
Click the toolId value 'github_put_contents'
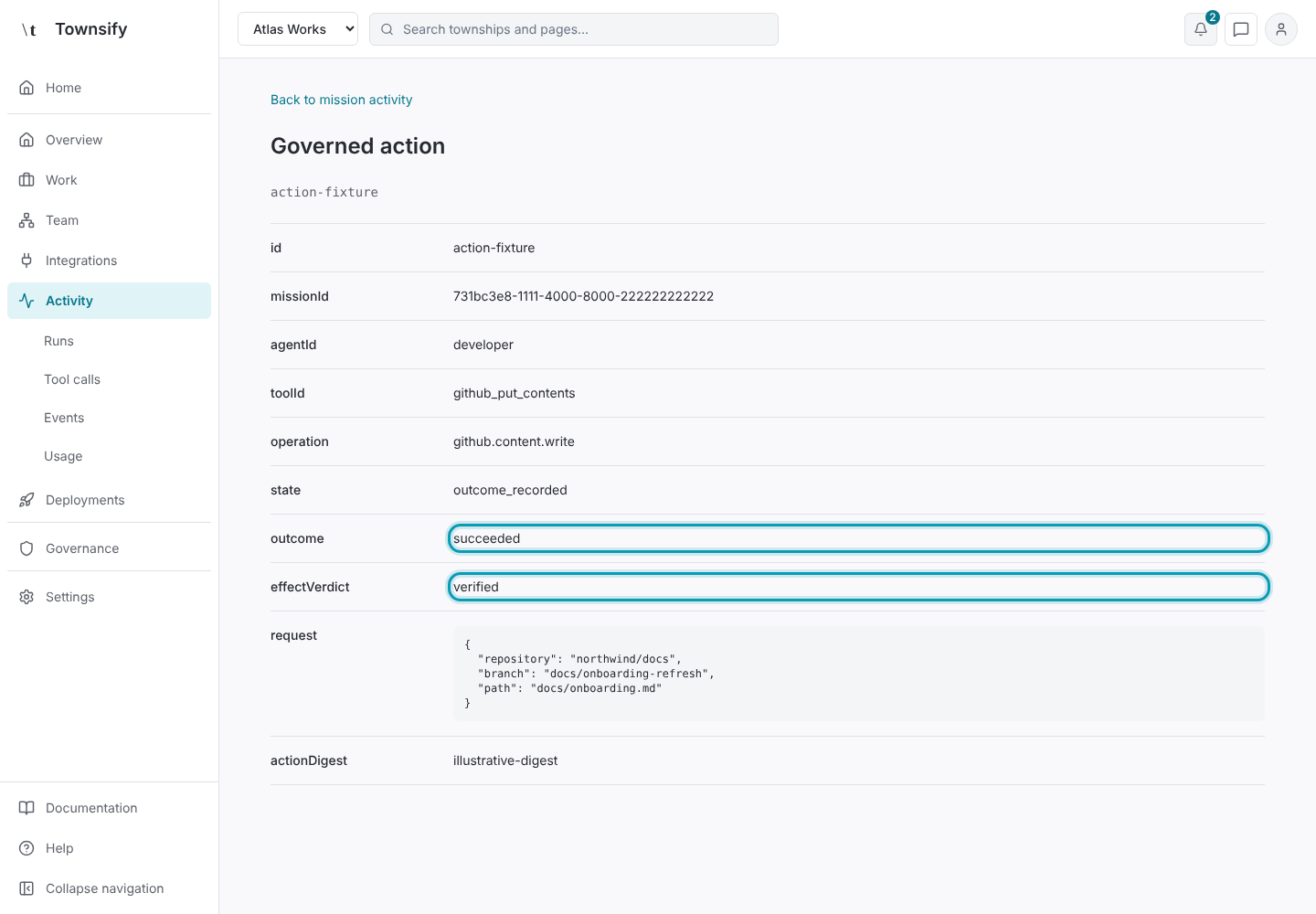tap(514, 393)
